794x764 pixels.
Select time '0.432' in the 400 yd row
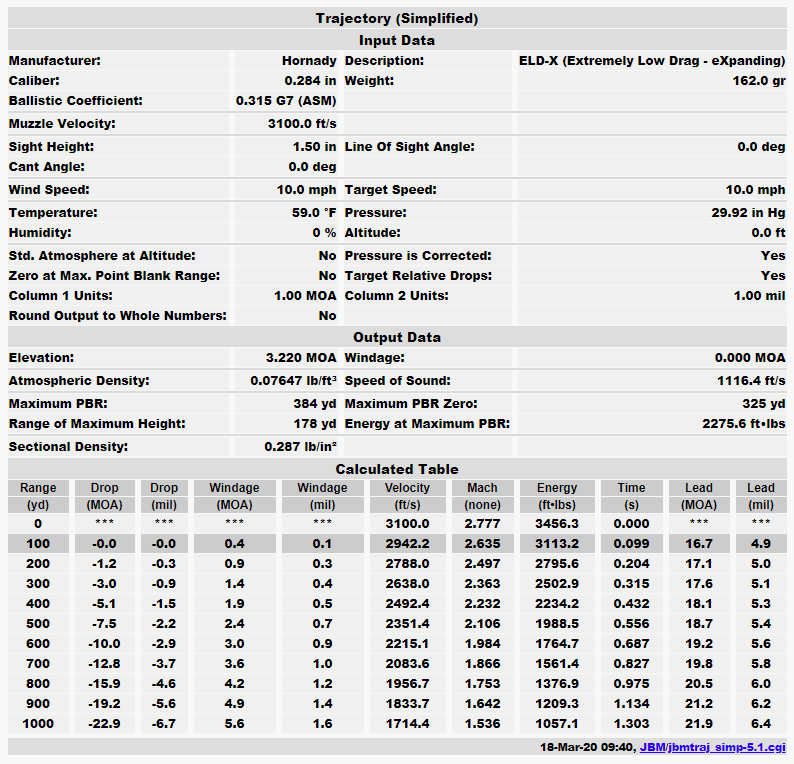[x=631, y=604]
